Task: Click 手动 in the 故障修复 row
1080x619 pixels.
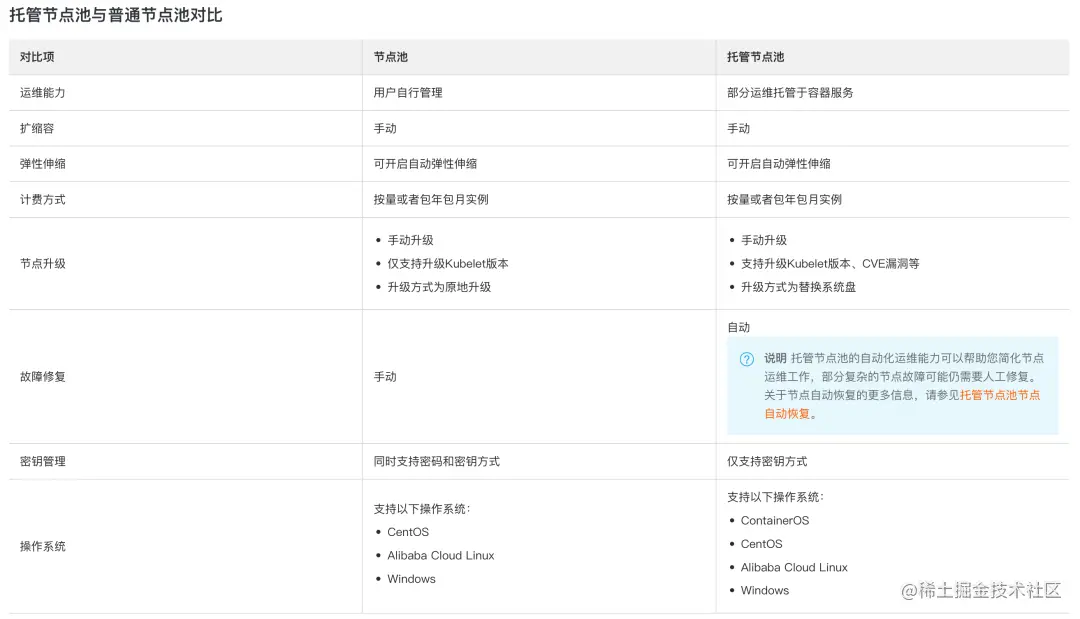Action: click(x=385, y=377)
